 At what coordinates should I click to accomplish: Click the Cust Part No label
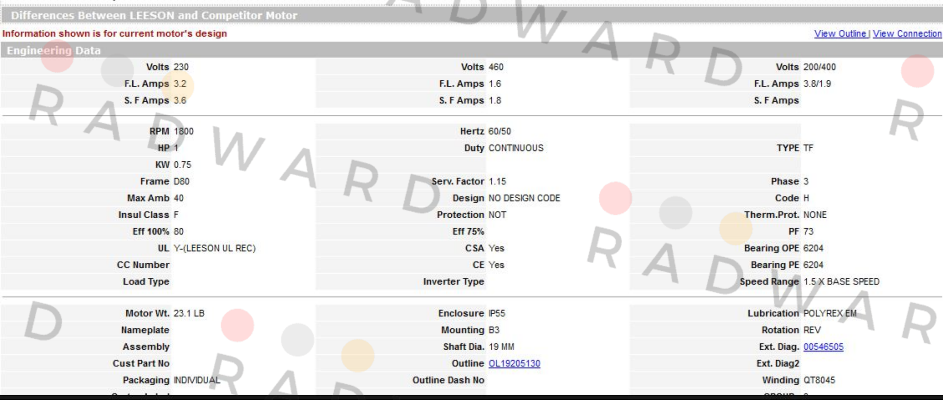[x=141, y=363]
